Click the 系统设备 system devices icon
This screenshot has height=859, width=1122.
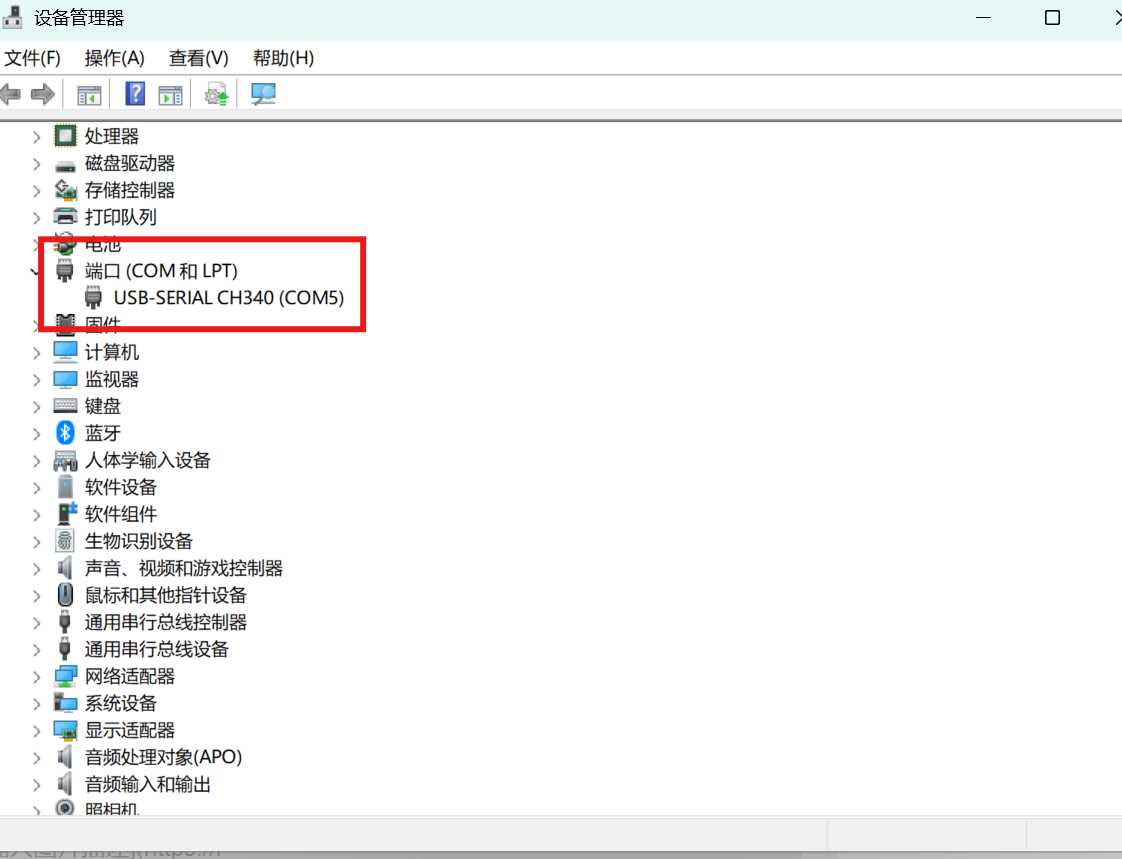click(x=65, y=703)
